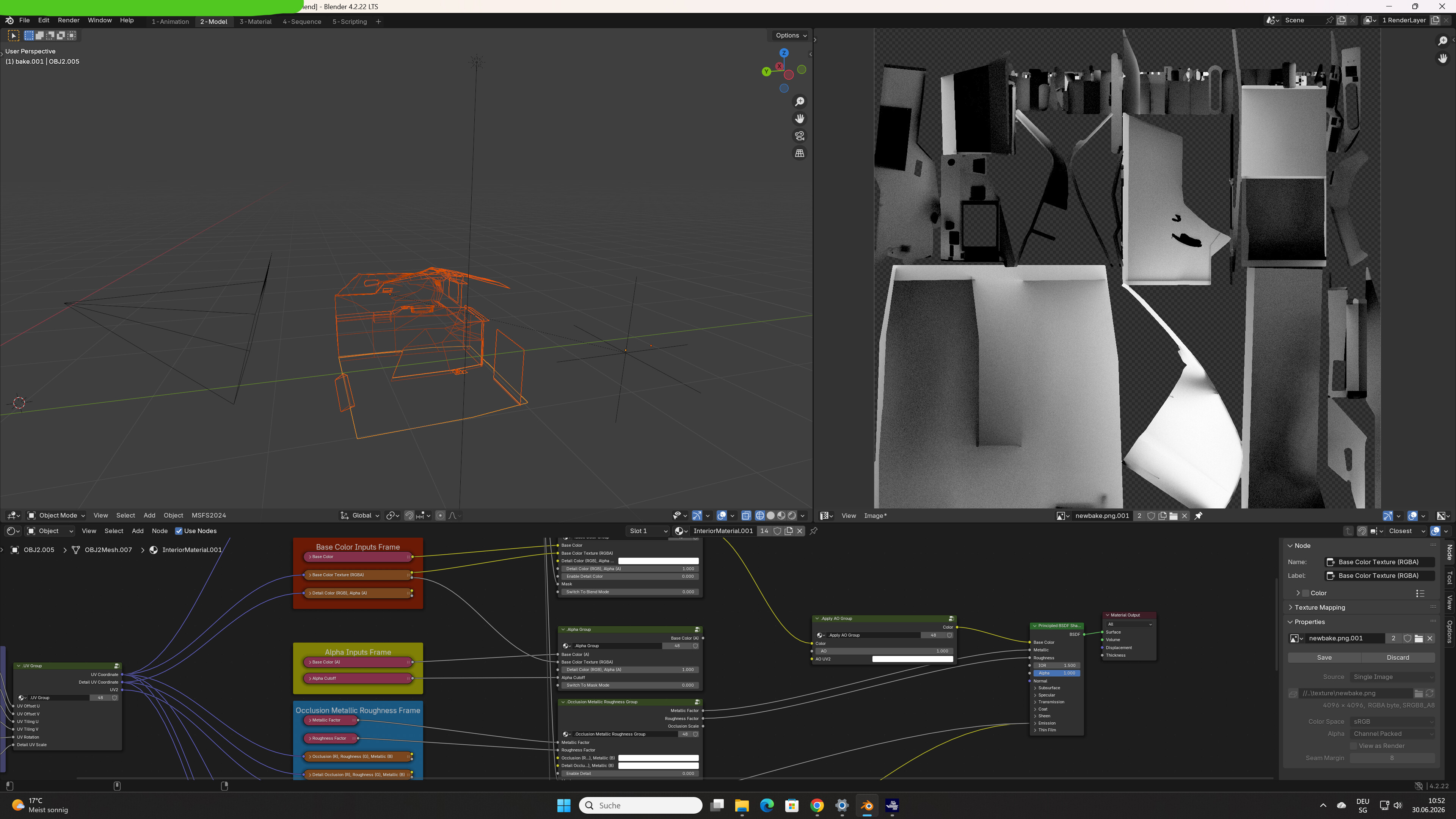Switch to orthographic grid view icon

coord(799,153)
